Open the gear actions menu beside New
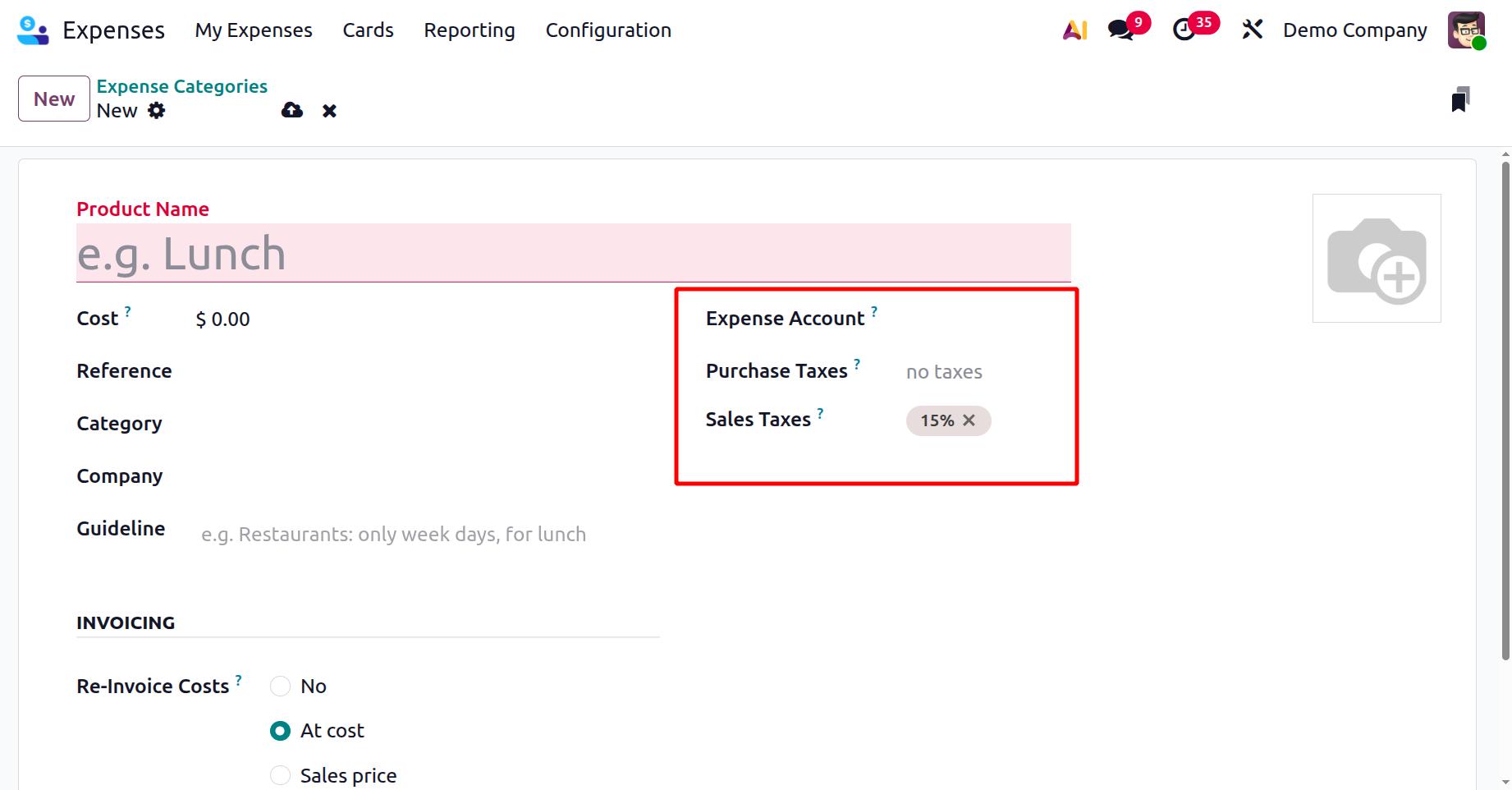 pyautogui.click(x=157, y=111)
